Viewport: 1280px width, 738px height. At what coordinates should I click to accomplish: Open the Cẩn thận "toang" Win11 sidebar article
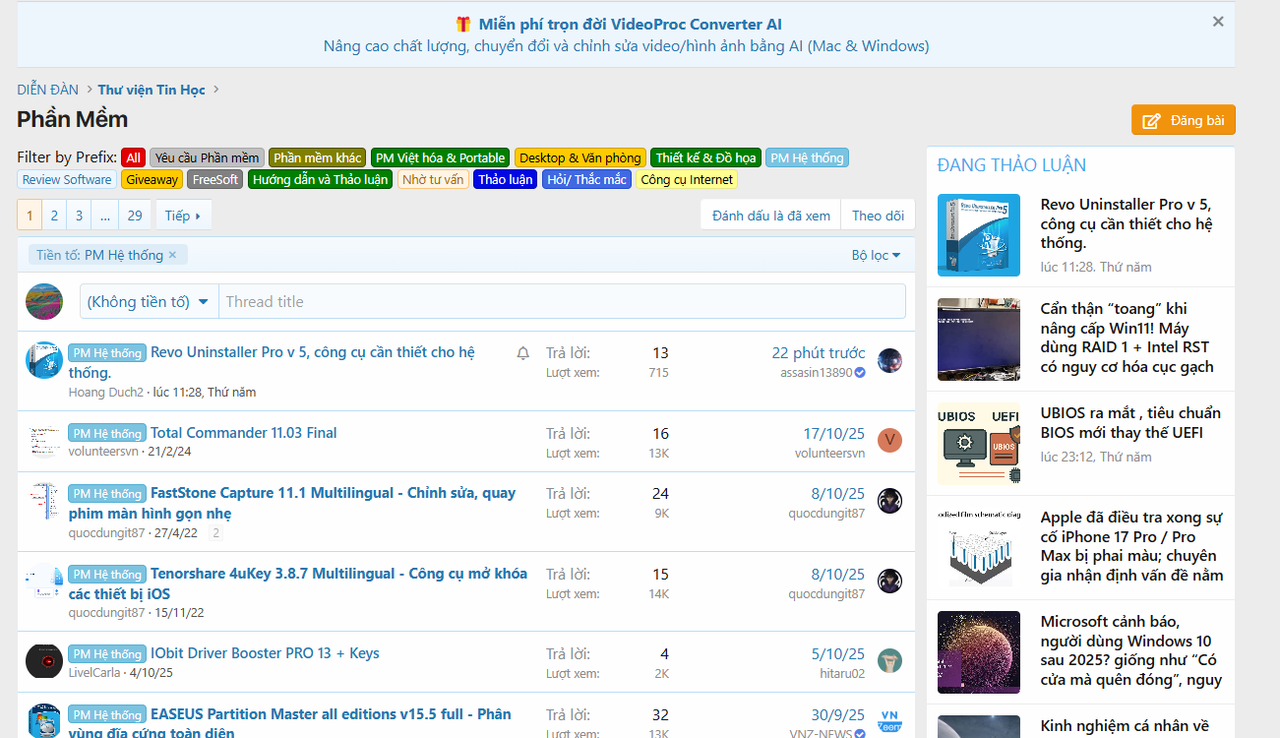click(x=1127, y=338)
